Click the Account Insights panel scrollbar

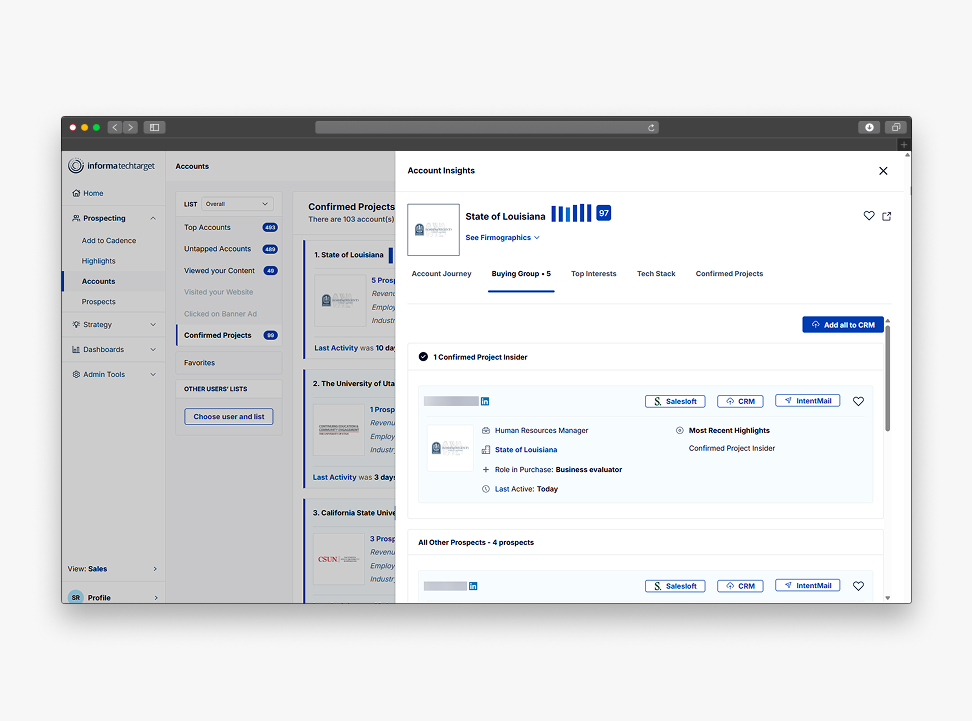coord(887,380)
